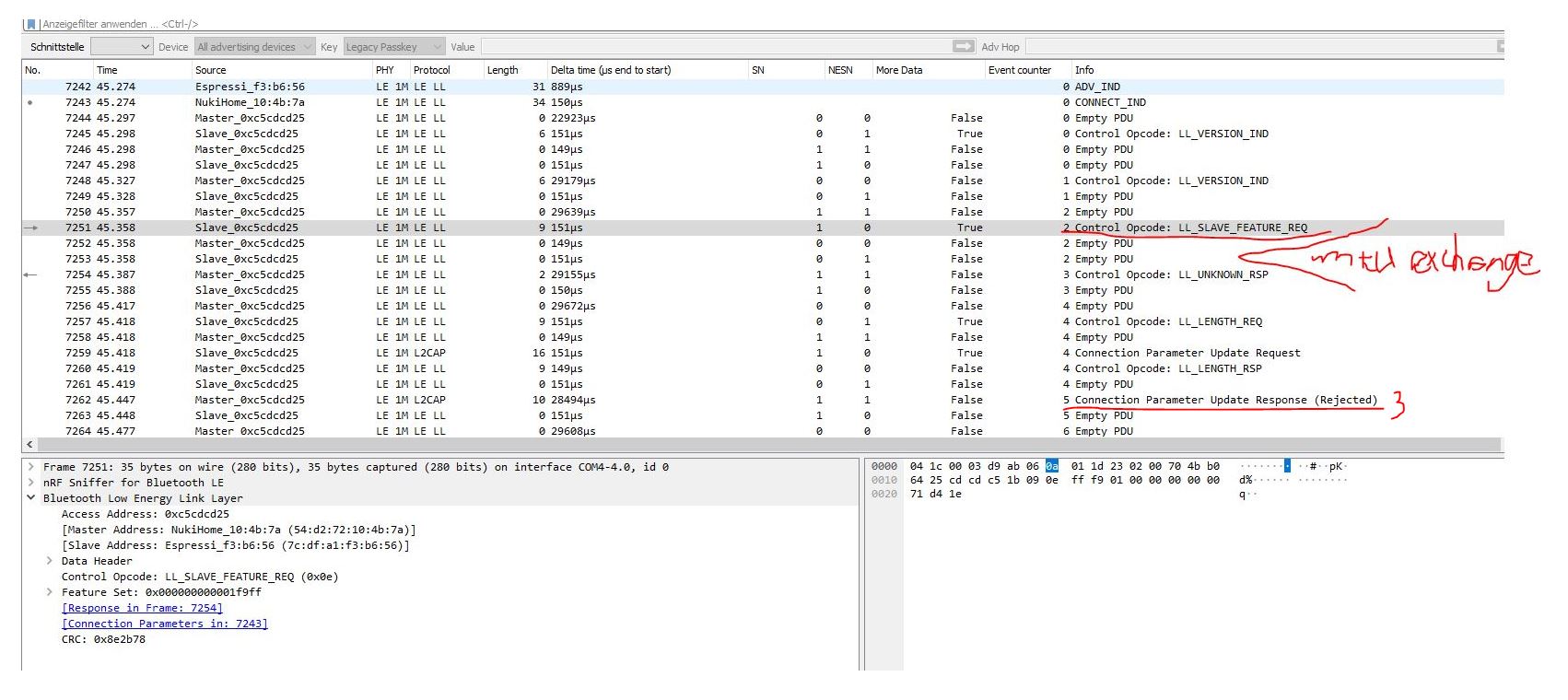Click hex offset 0010 row in bytes pane
The height and width of the screenshot is (700, 1568).
[884, 480]
